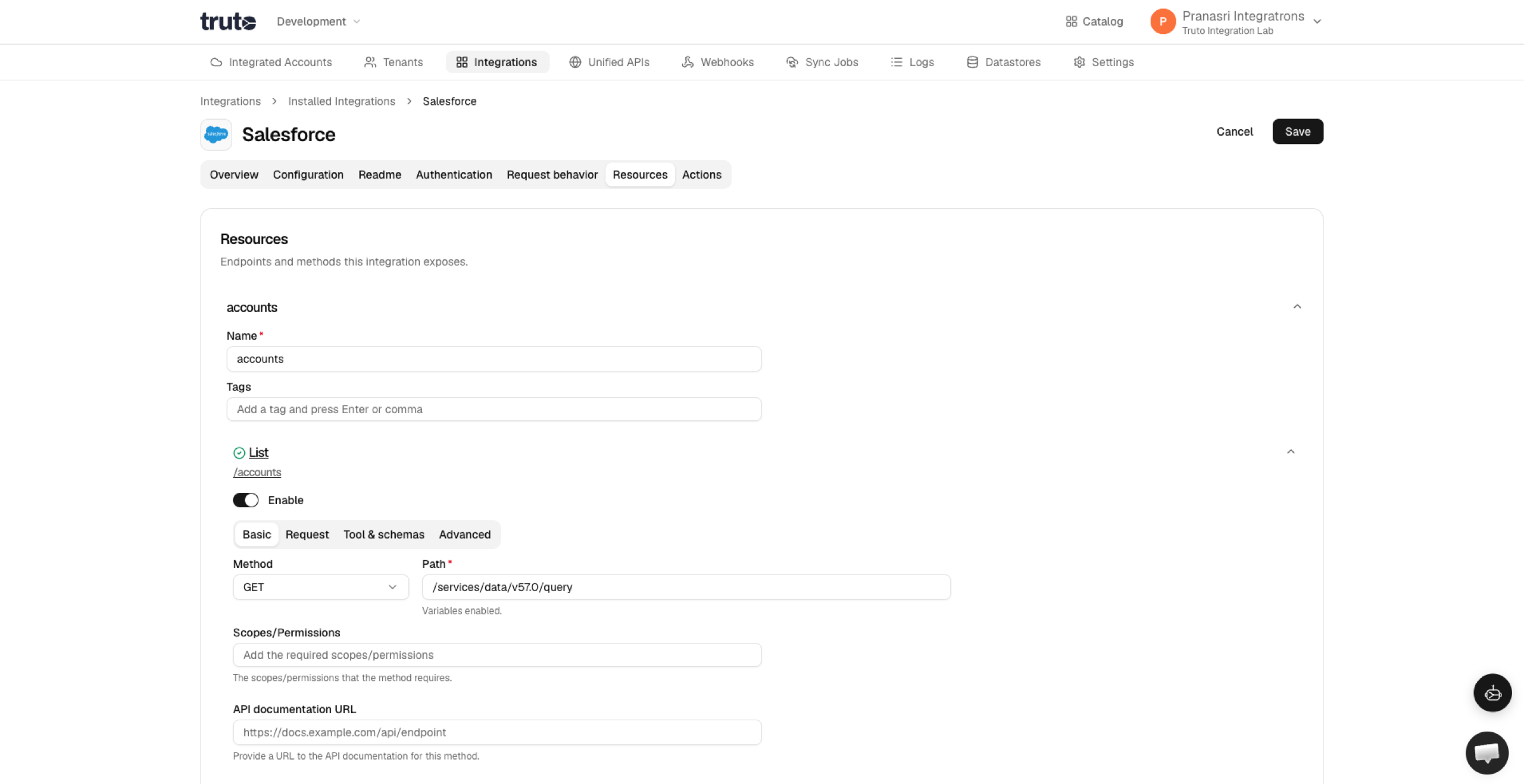This screenshot has height=784, width=1524.
Task: Collapse the accounts resource section
Action: point(1297,307)
